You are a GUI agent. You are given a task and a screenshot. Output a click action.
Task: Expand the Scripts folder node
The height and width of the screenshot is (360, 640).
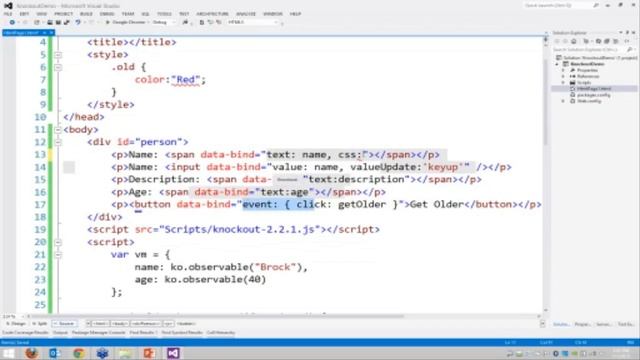pyautogui.click(x=564, y=82)
